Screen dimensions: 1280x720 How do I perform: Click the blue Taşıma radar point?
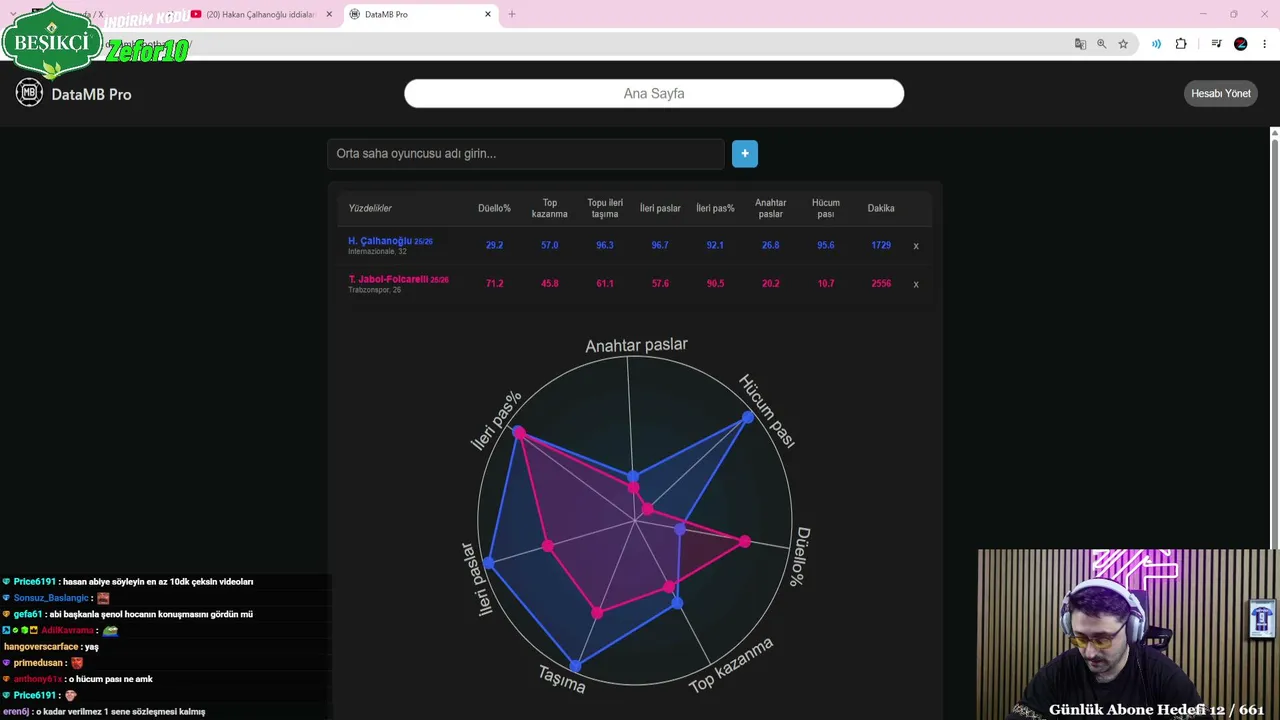[575, 664]
